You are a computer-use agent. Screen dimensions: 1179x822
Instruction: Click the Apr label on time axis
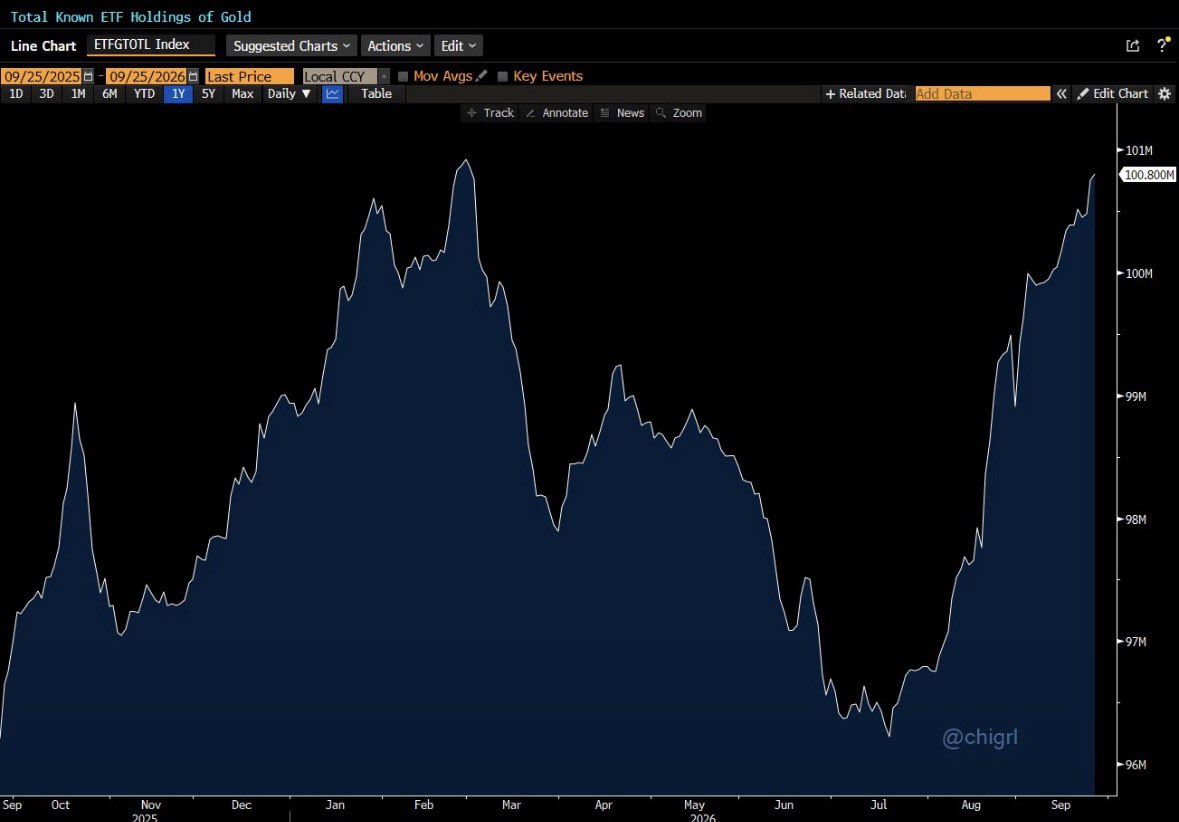click(x=603, y=805)
